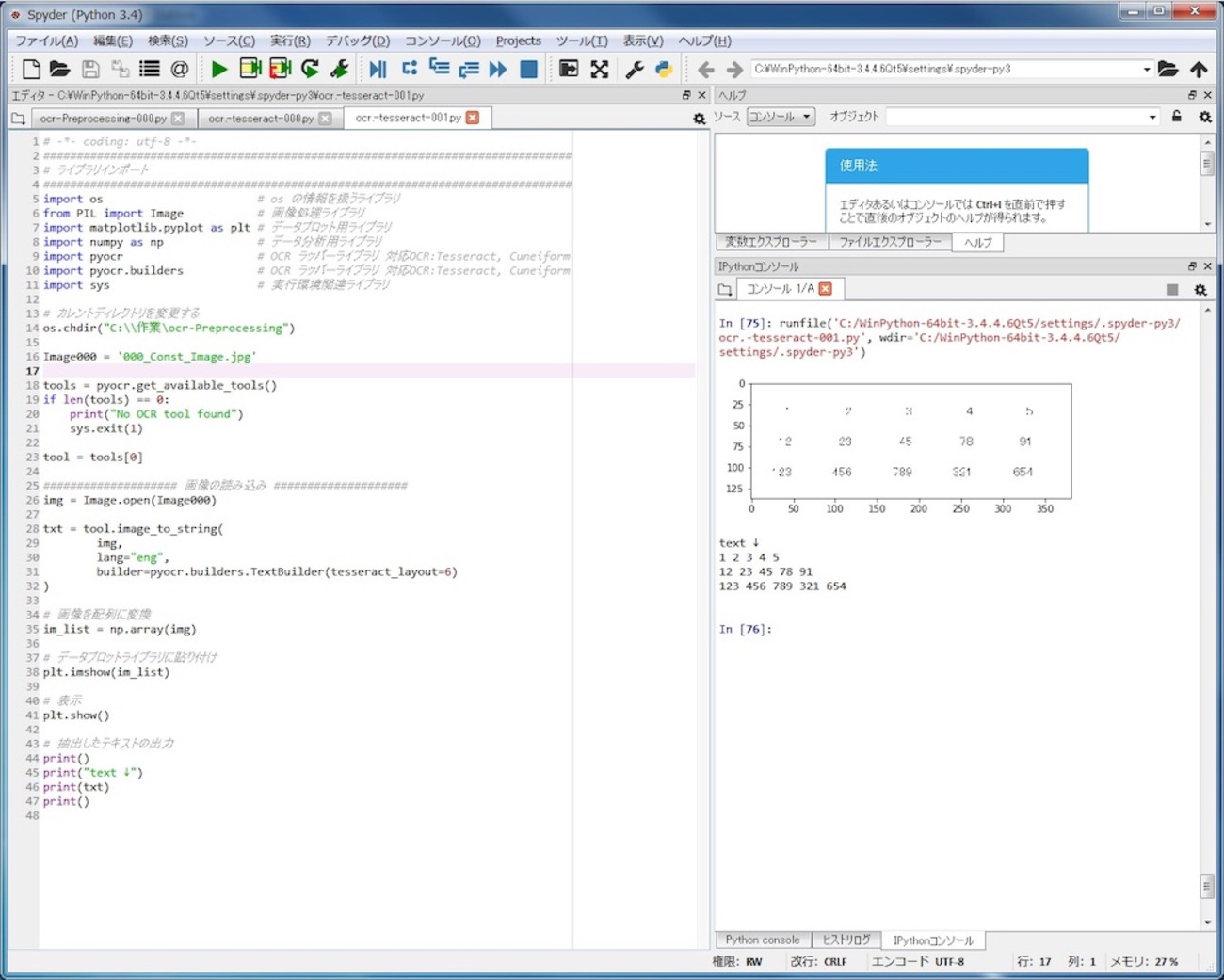Open the ソース コンソール dropdown
1224x980 pixels.
click(781, 117)
